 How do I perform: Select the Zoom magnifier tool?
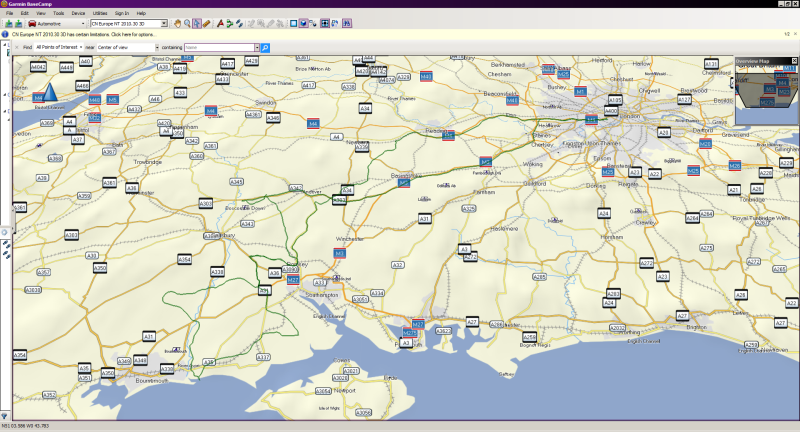[188, 22]
